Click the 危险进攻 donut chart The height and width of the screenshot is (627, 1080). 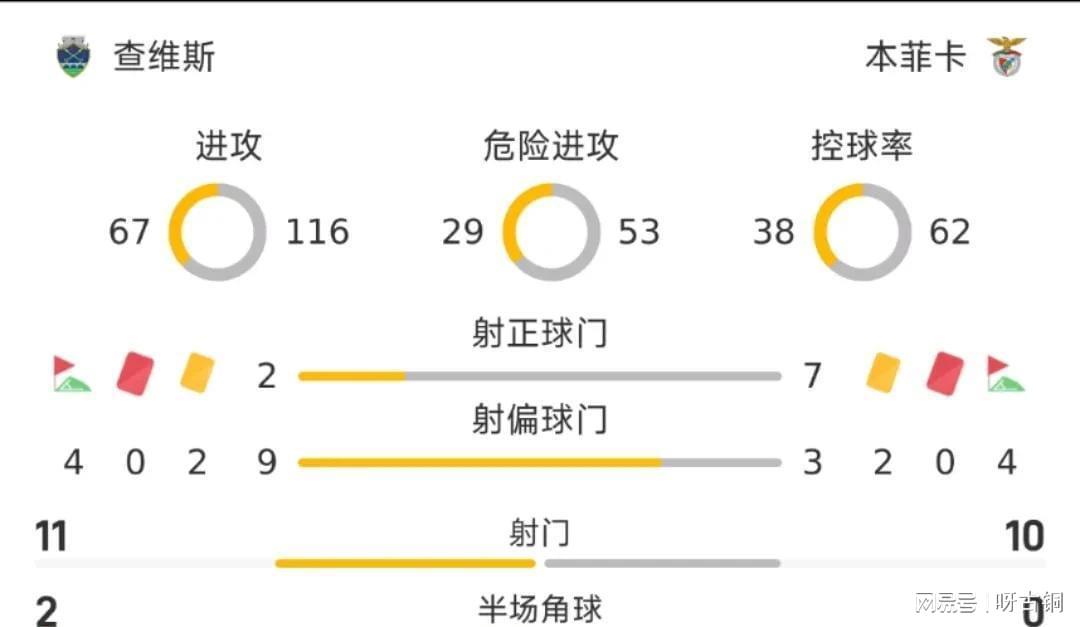click(x=551, y=232)
